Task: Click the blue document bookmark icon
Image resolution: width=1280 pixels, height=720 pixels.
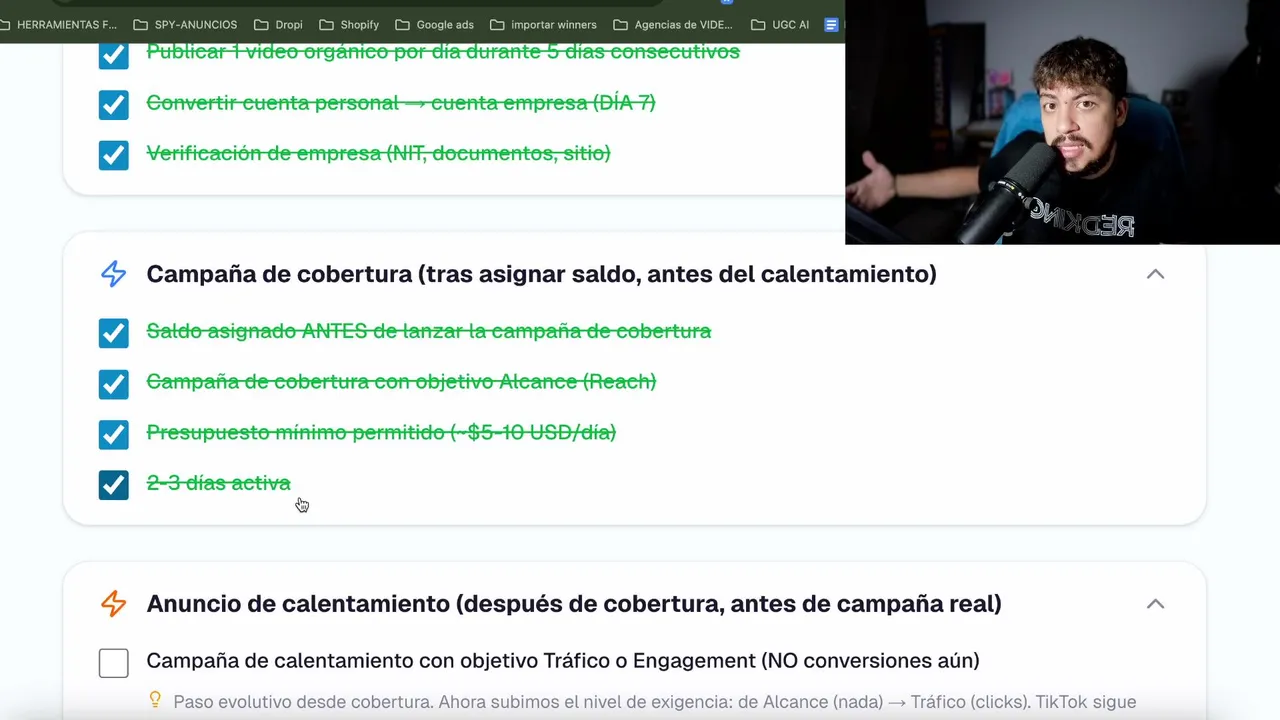Action: click(831, 24)
